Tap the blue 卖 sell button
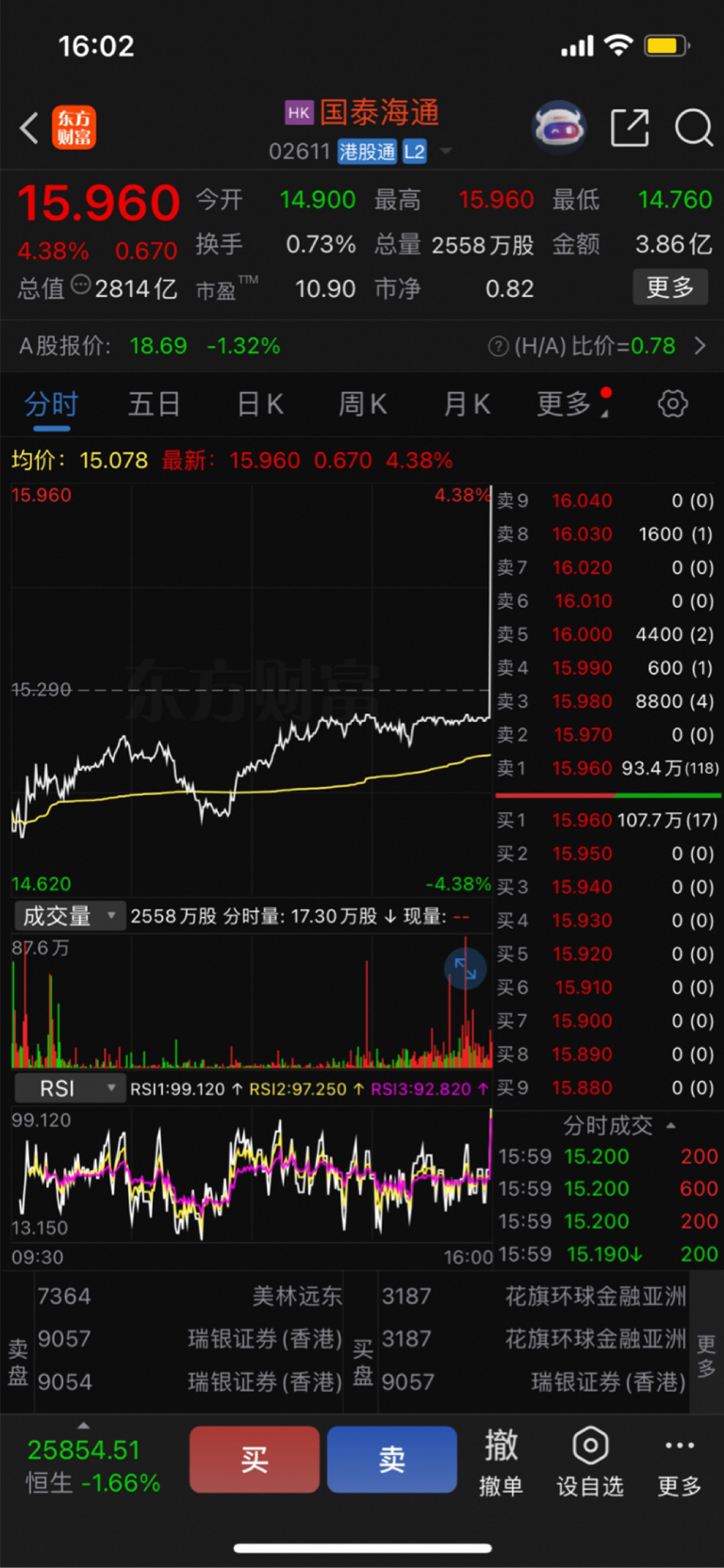 [x=392, y=1460]
